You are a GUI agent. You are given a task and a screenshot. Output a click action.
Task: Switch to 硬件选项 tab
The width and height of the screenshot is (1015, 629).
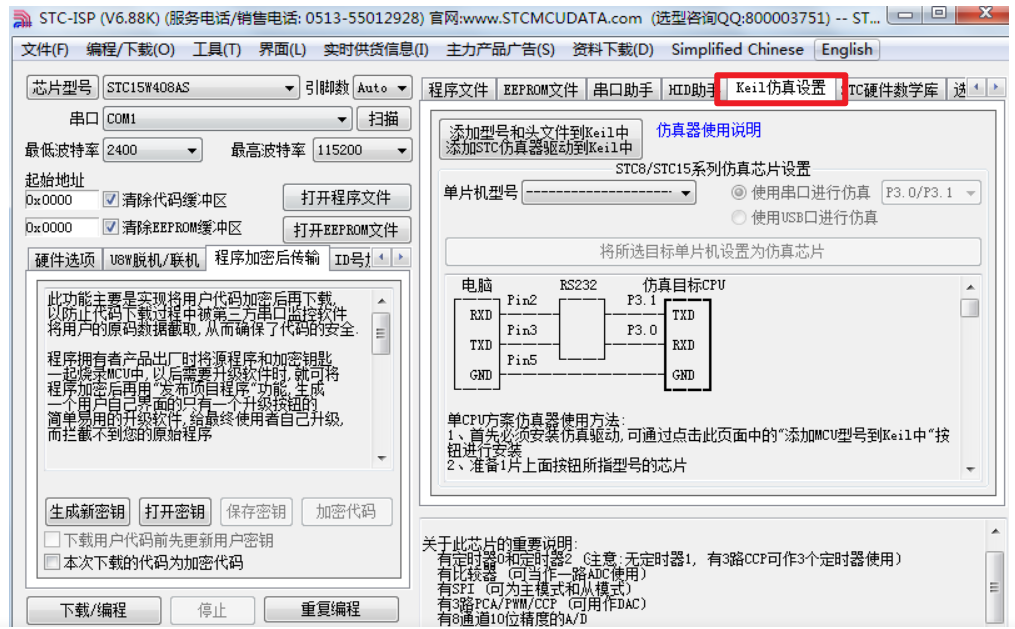click(64, 260)
